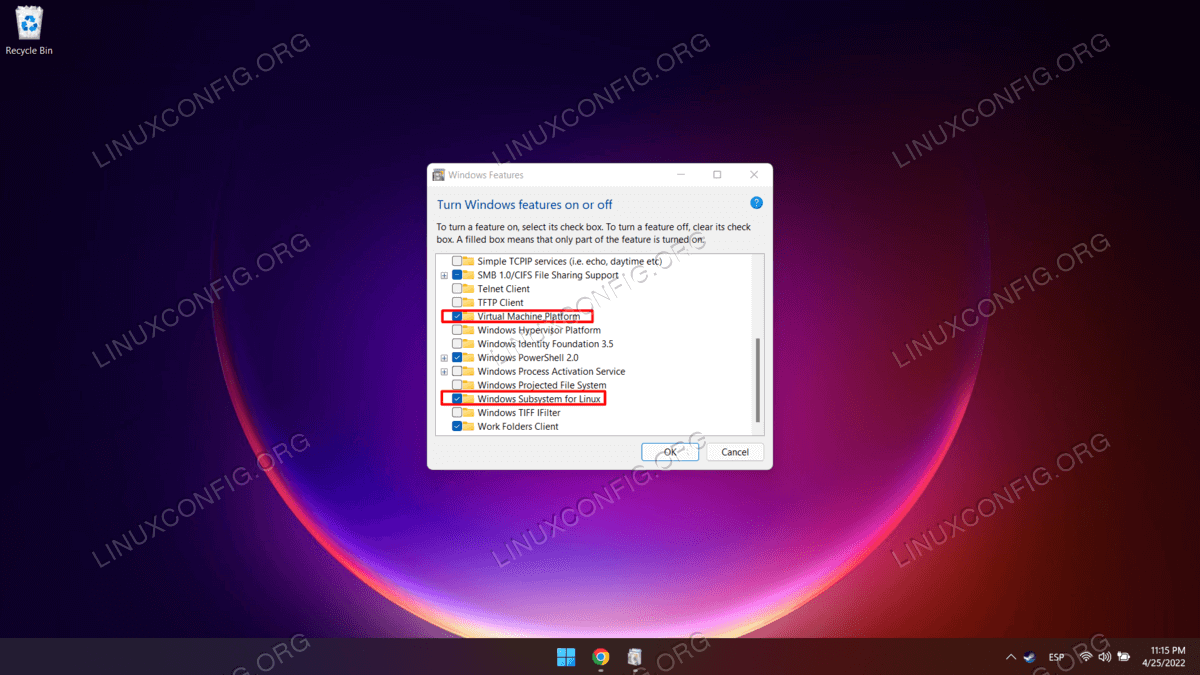Screen dimensions: 1200x675
Task: Click the Windows Subsystem for Linux folder icon
Action: coord(469,399)
